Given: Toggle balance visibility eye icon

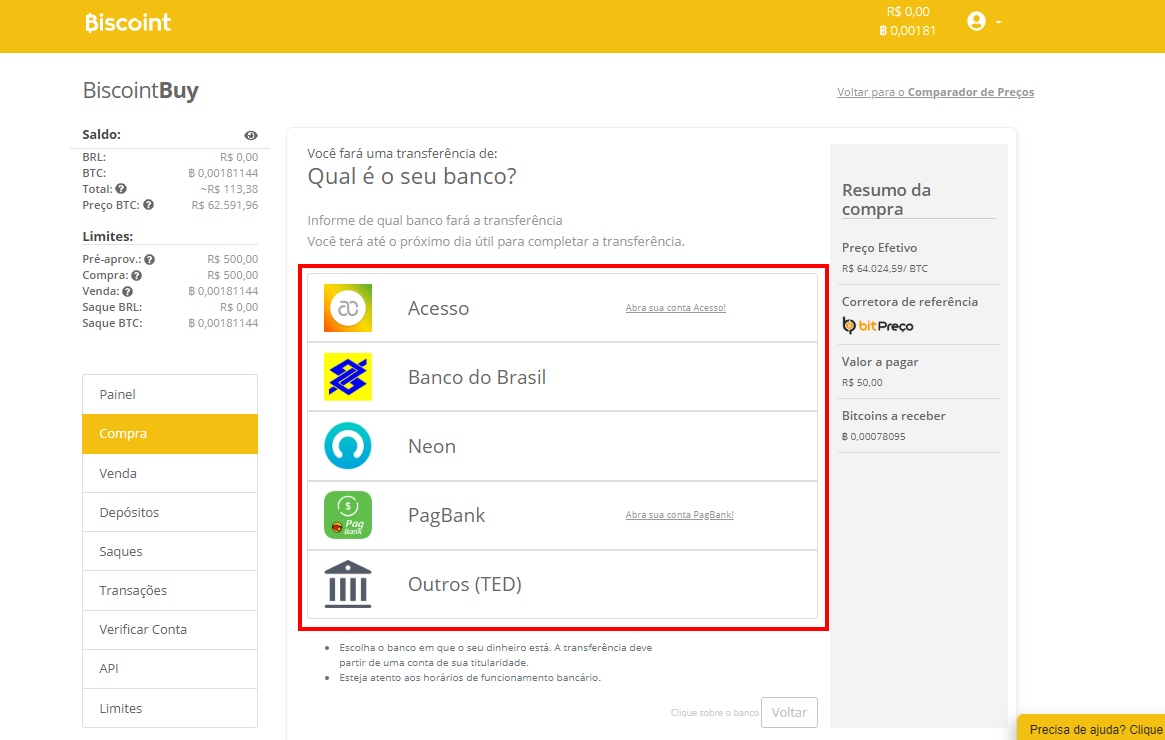Looking at the screenshot, I should pos(250,135).
